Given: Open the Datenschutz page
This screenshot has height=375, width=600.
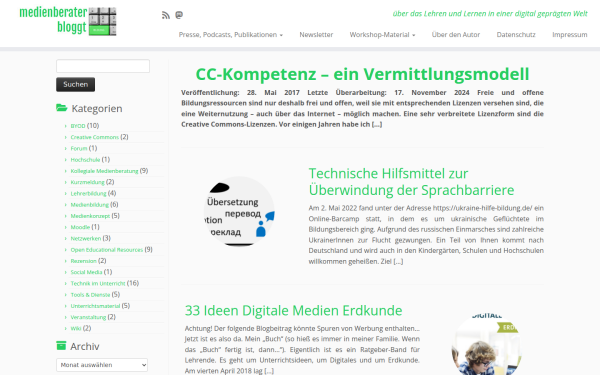Looking at the screenshot, I should point(516,35).
